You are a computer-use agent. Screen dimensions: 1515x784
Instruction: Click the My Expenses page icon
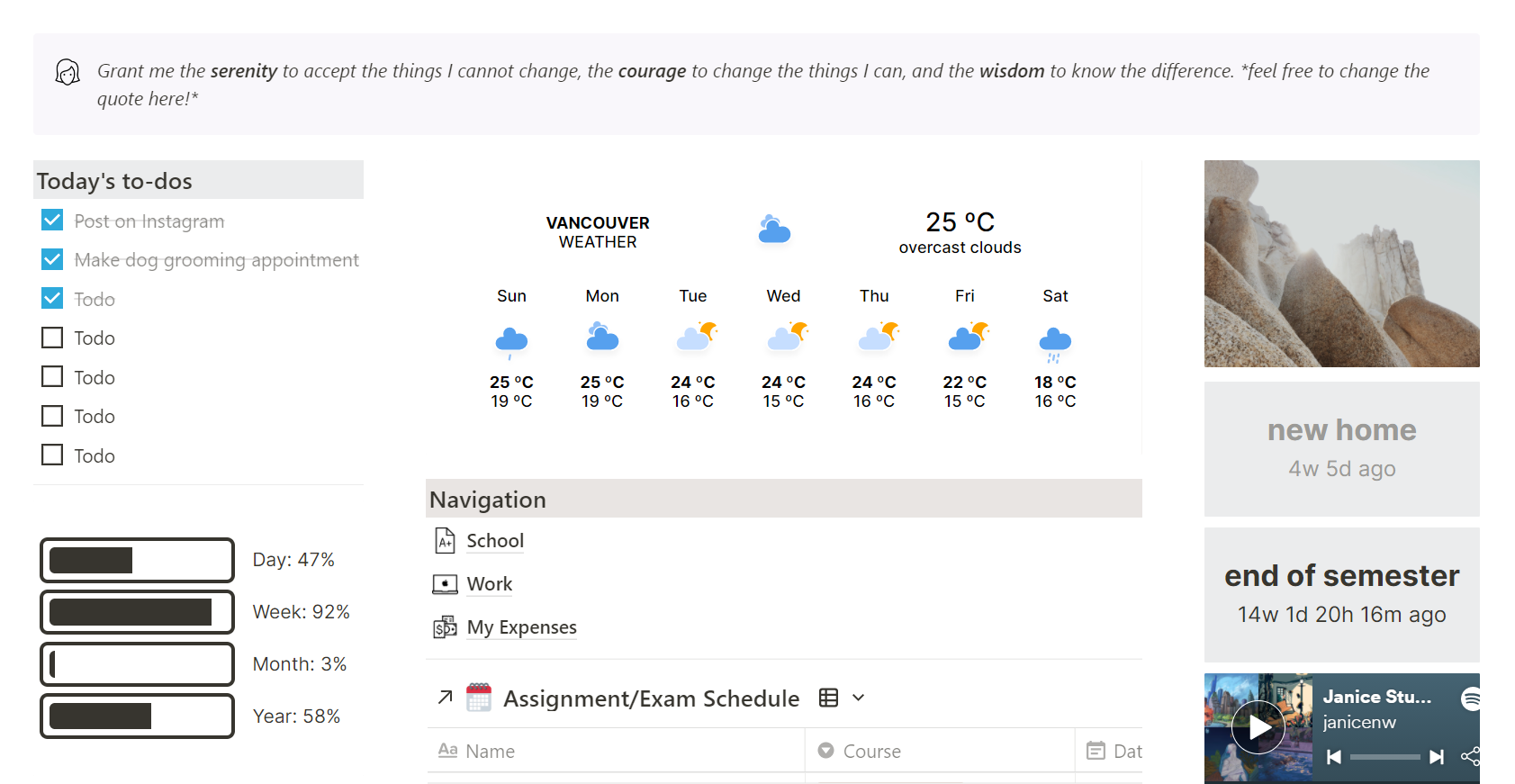click(445, 627)
